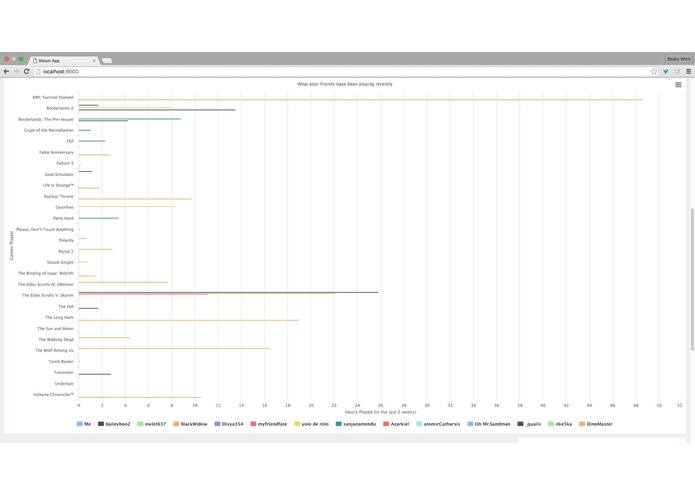Toggle the BlackWidow legend series
This screenshot has height=494, width=695.
(190, 424)
